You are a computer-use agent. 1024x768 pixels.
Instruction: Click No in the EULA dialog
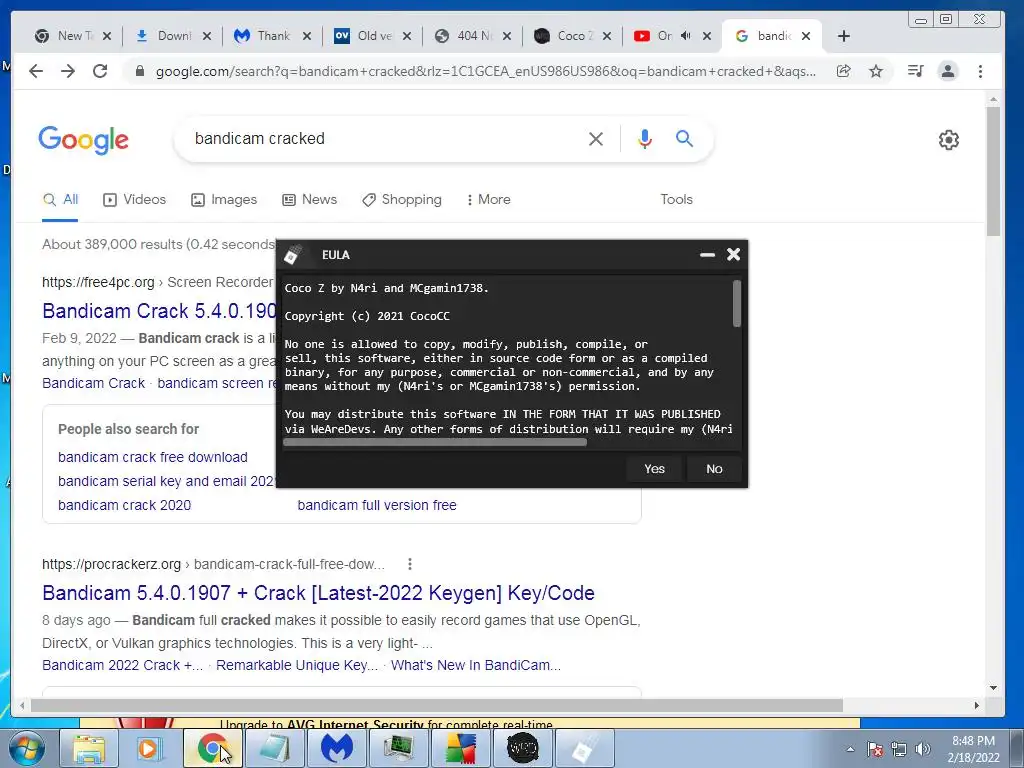point(714,468)
